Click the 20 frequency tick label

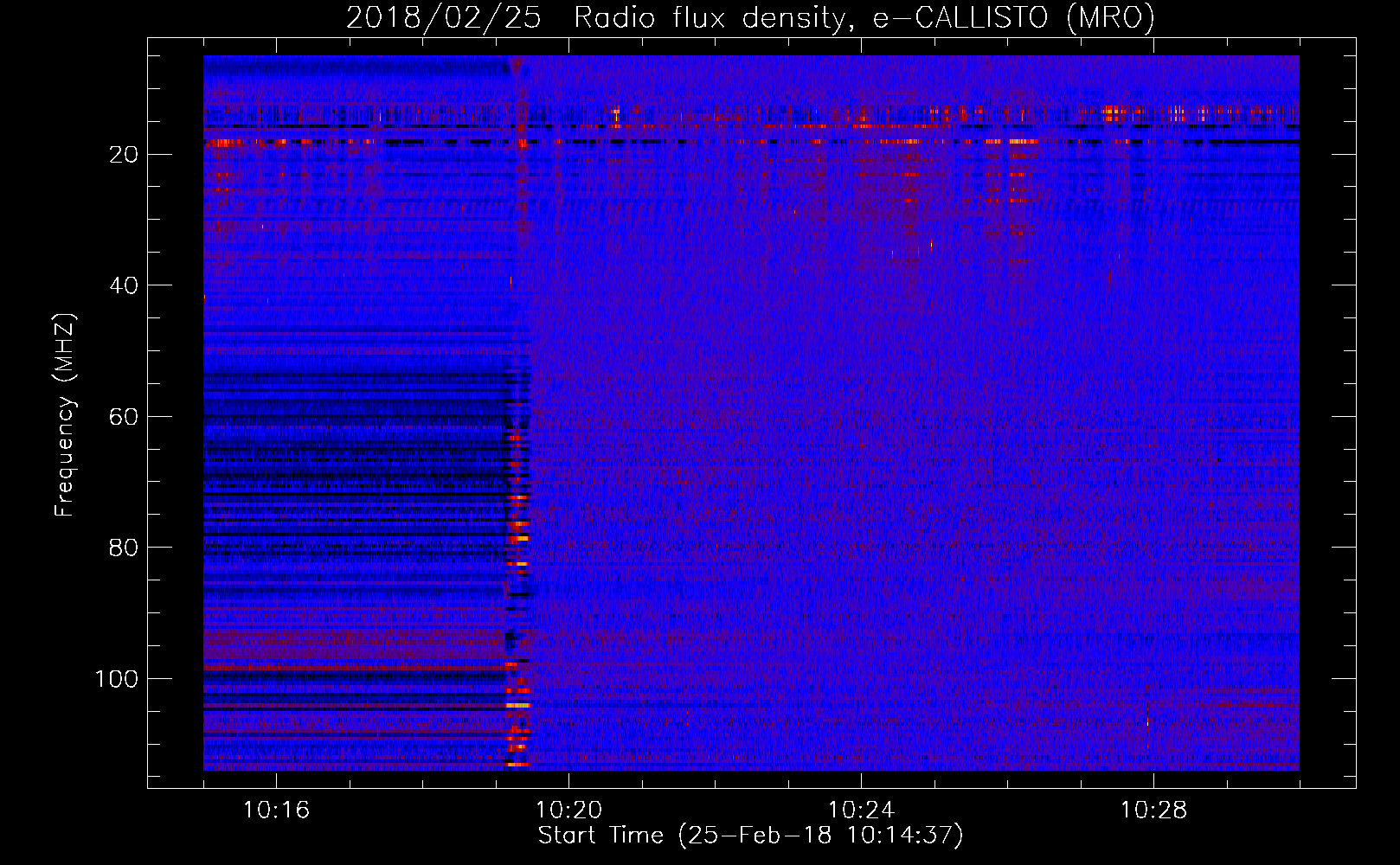pyautogui.click(x=124, y=154)
